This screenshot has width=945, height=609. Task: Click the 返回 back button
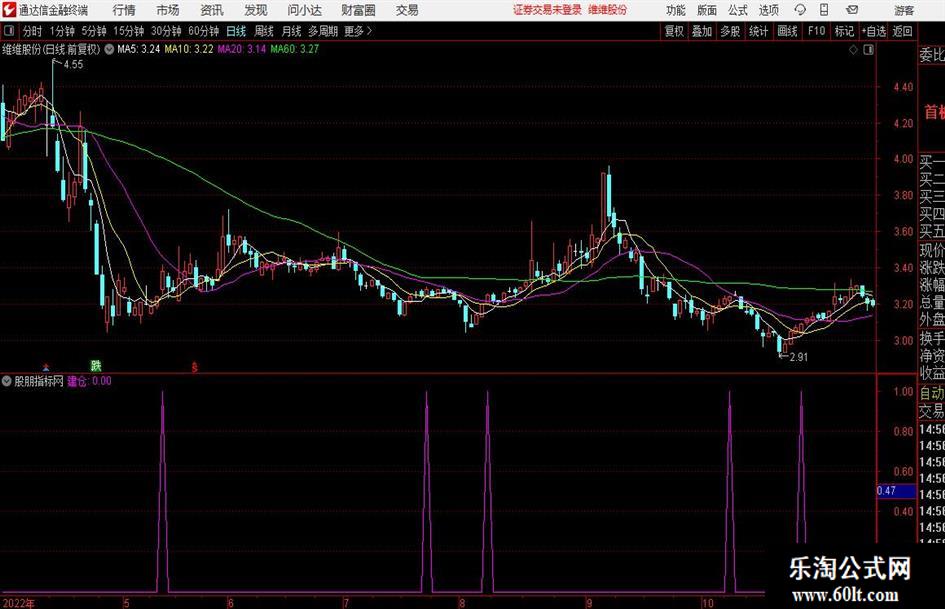point(902,31)
